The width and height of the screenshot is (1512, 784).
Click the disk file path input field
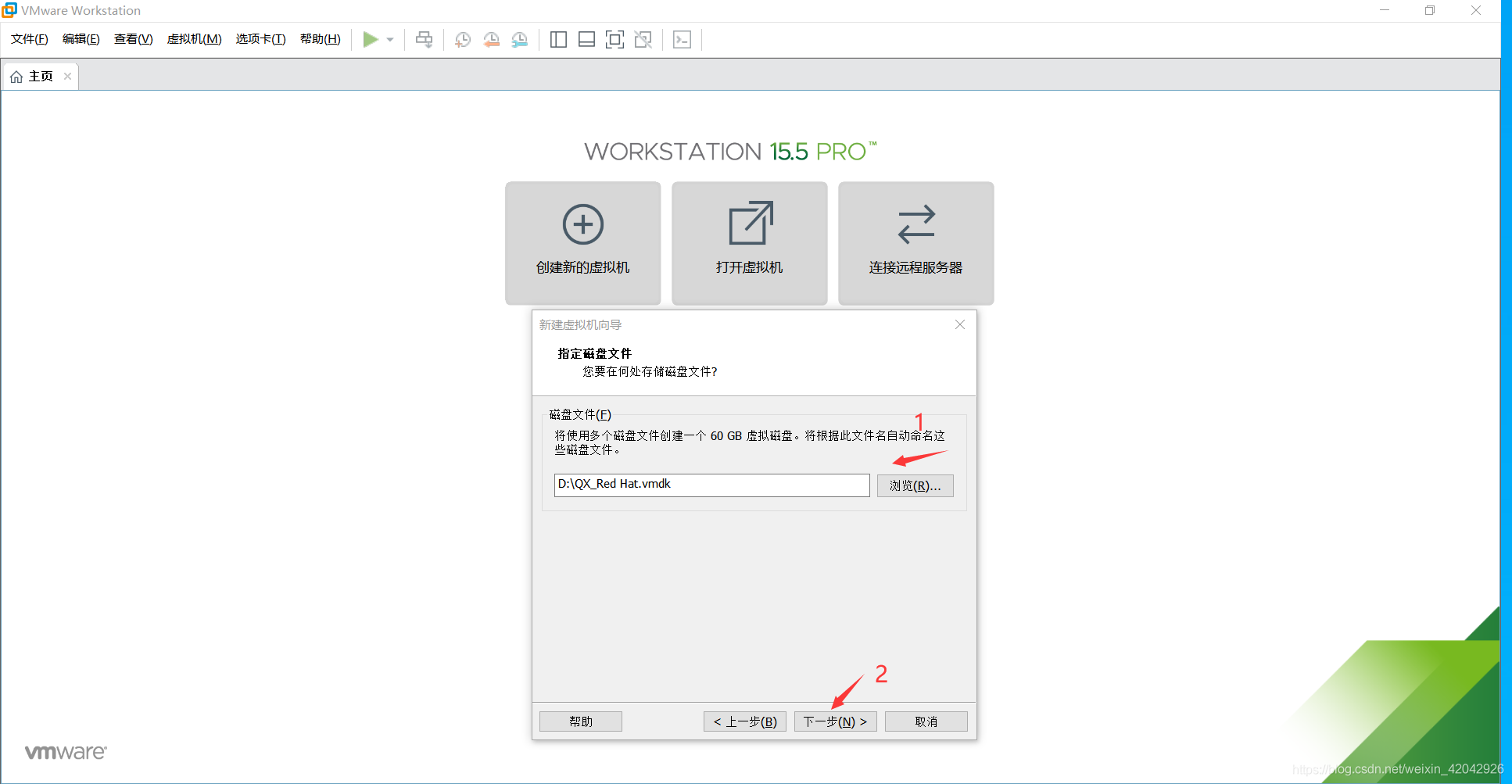711,485
